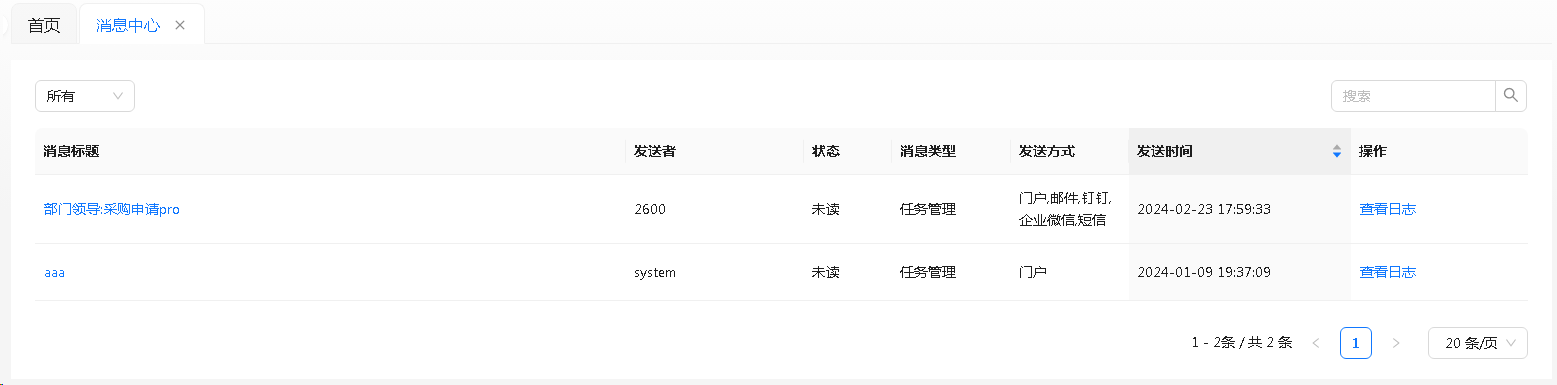
Task: Sort by 发送时间 column arrows
Action: click(1337, 152)
